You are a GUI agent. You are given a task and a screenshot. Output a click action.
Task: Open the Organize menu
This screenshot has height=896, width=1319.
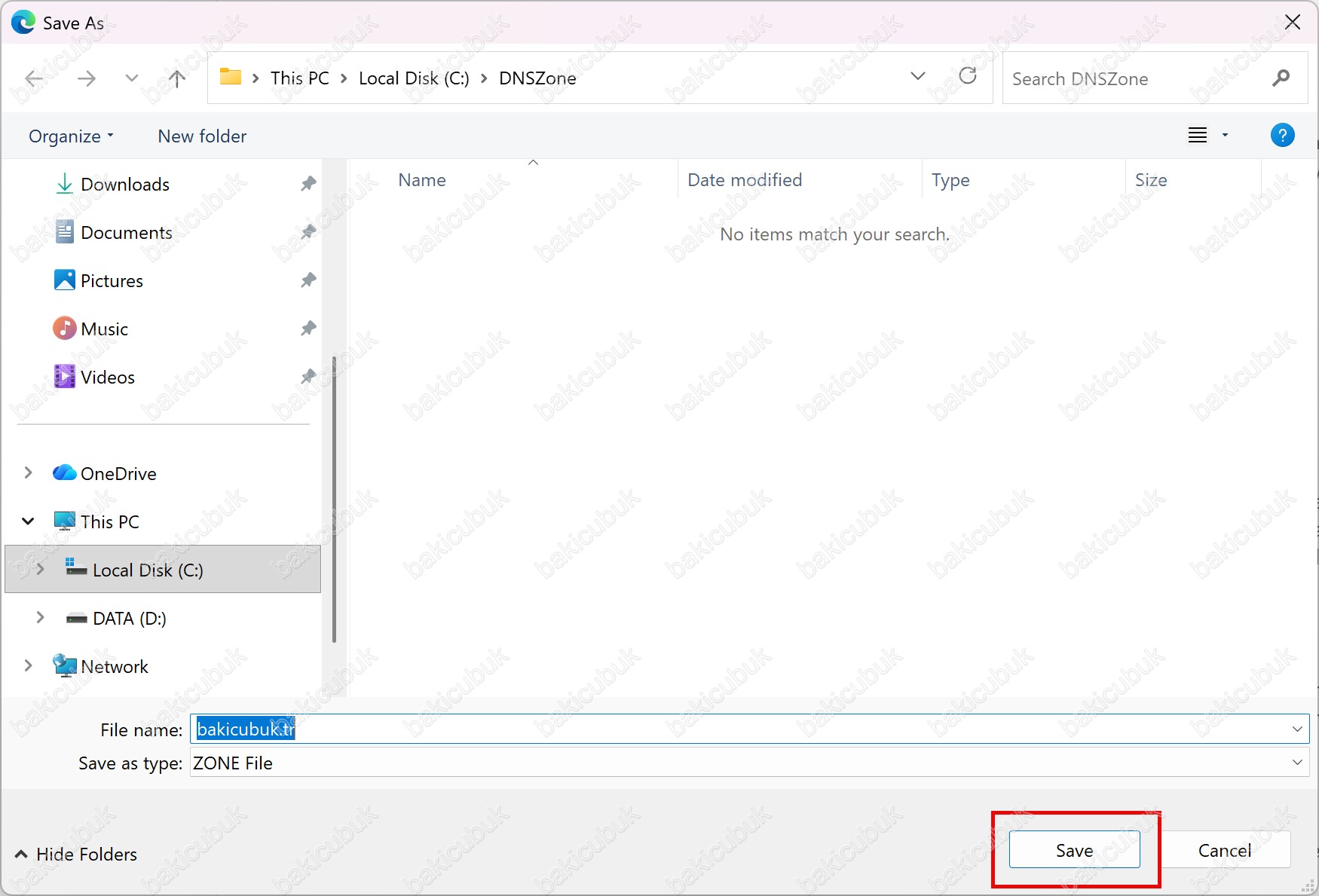(x=71, y=136)
